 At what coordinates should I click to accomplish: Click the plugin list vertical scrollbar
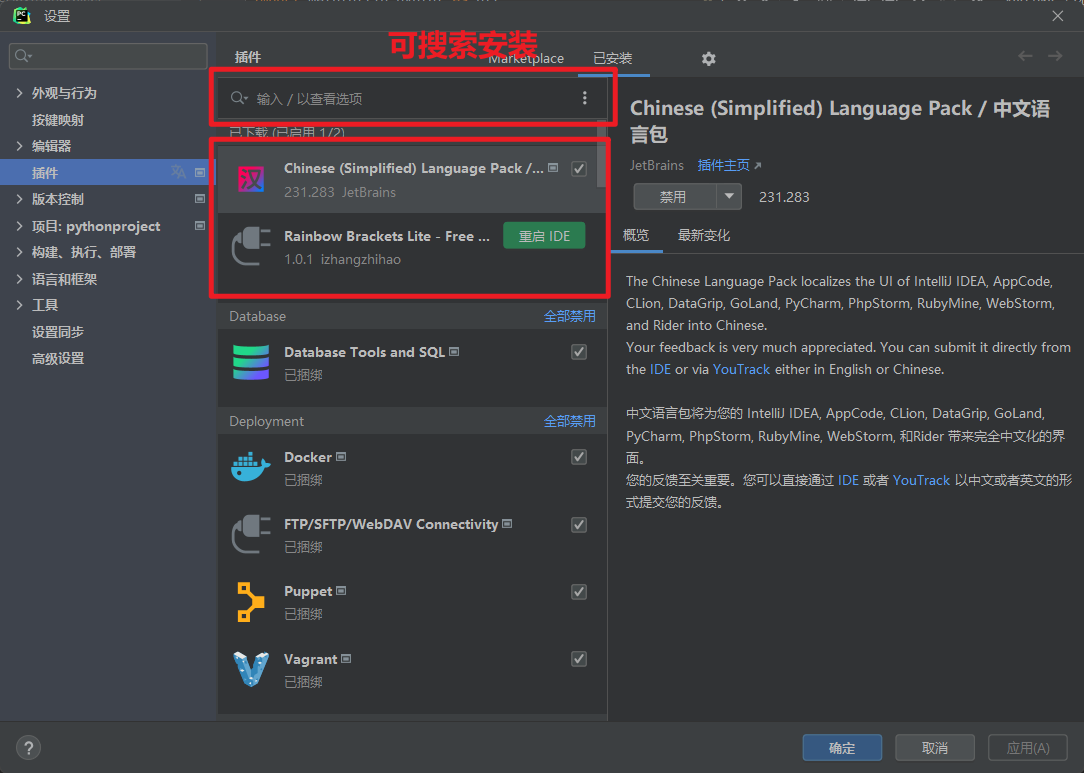click(x=601, y=156)
